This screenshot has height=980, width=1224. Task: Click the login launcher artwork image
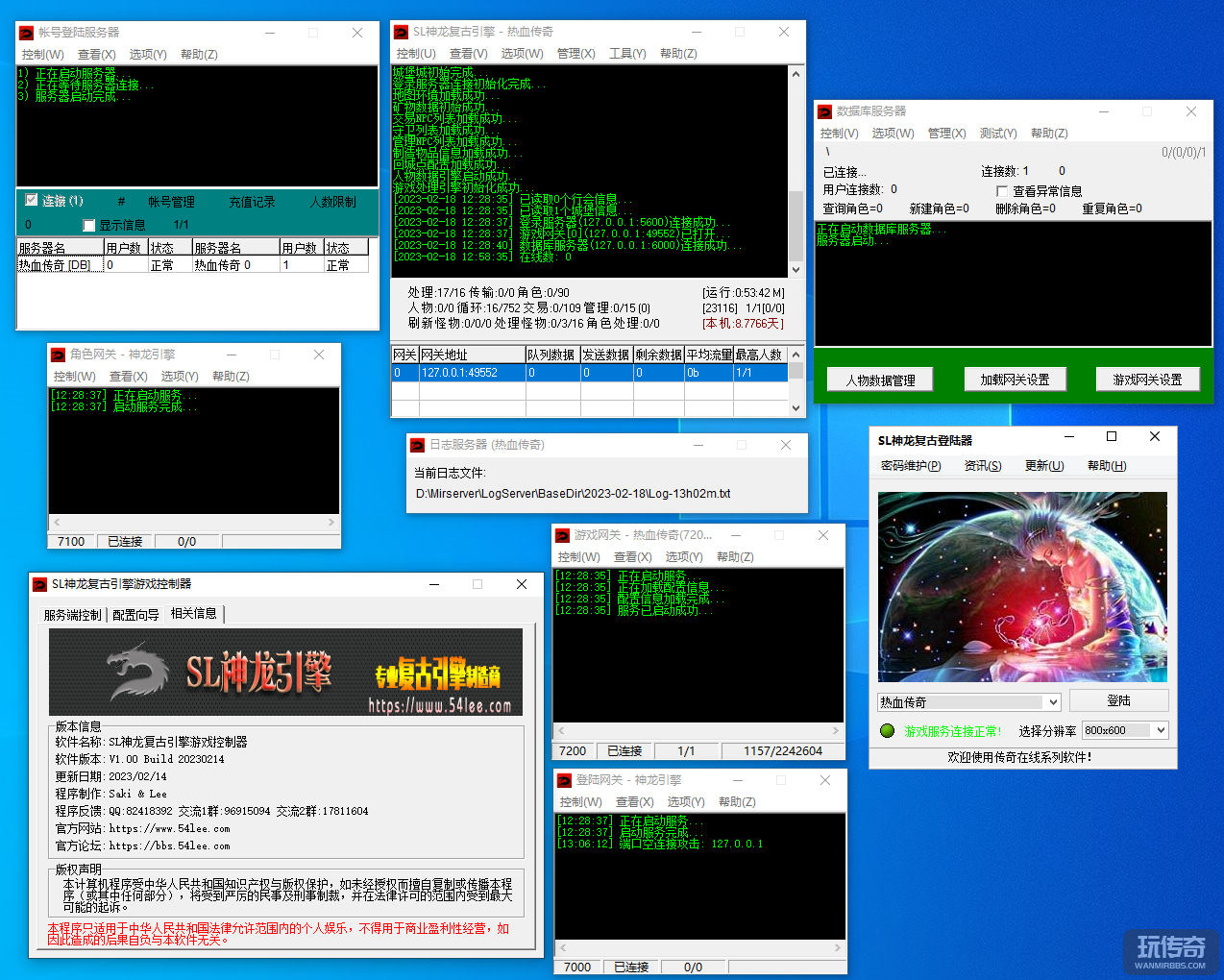tap(1022, 587)
